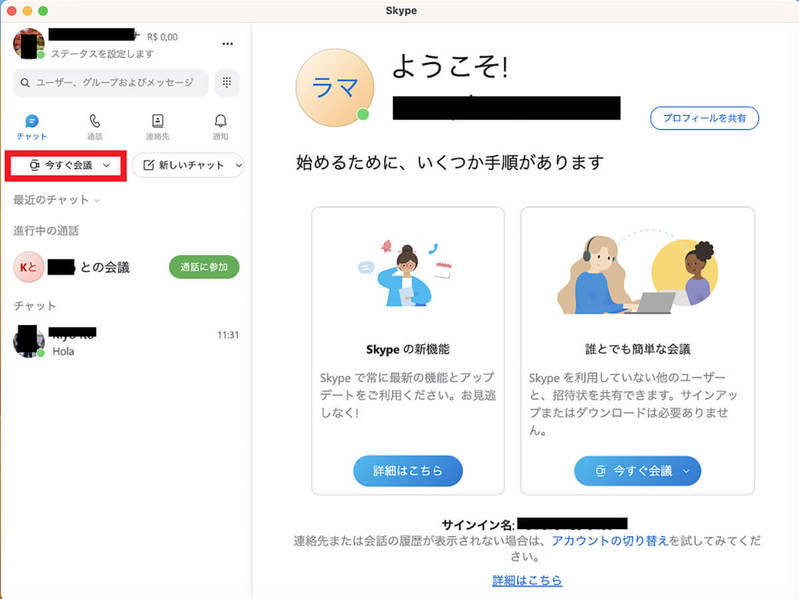Open the Contacts tab (連絡先)

pos(157,127)
